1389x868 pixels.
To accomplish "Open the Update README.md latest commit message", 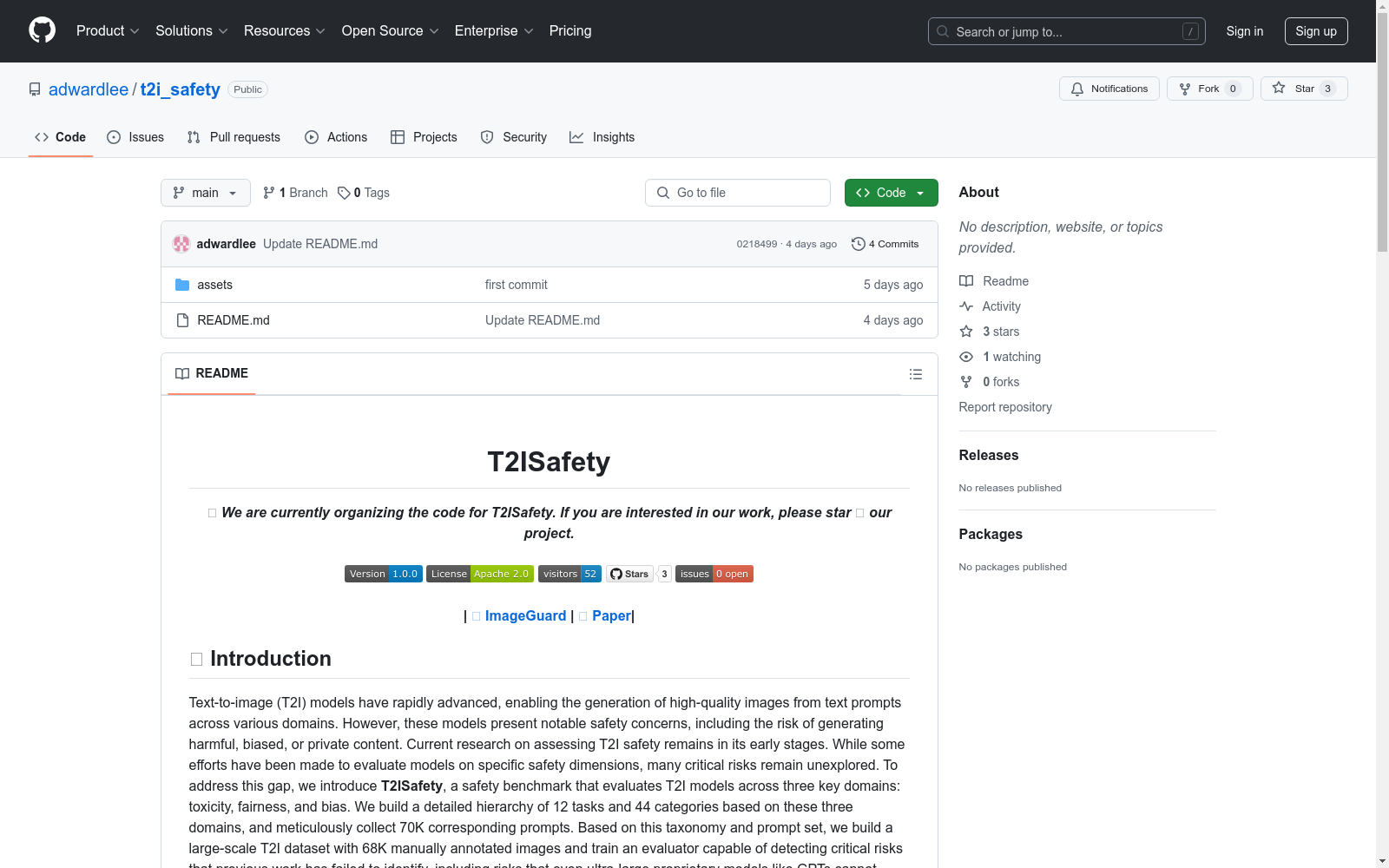I will point(320,244).
